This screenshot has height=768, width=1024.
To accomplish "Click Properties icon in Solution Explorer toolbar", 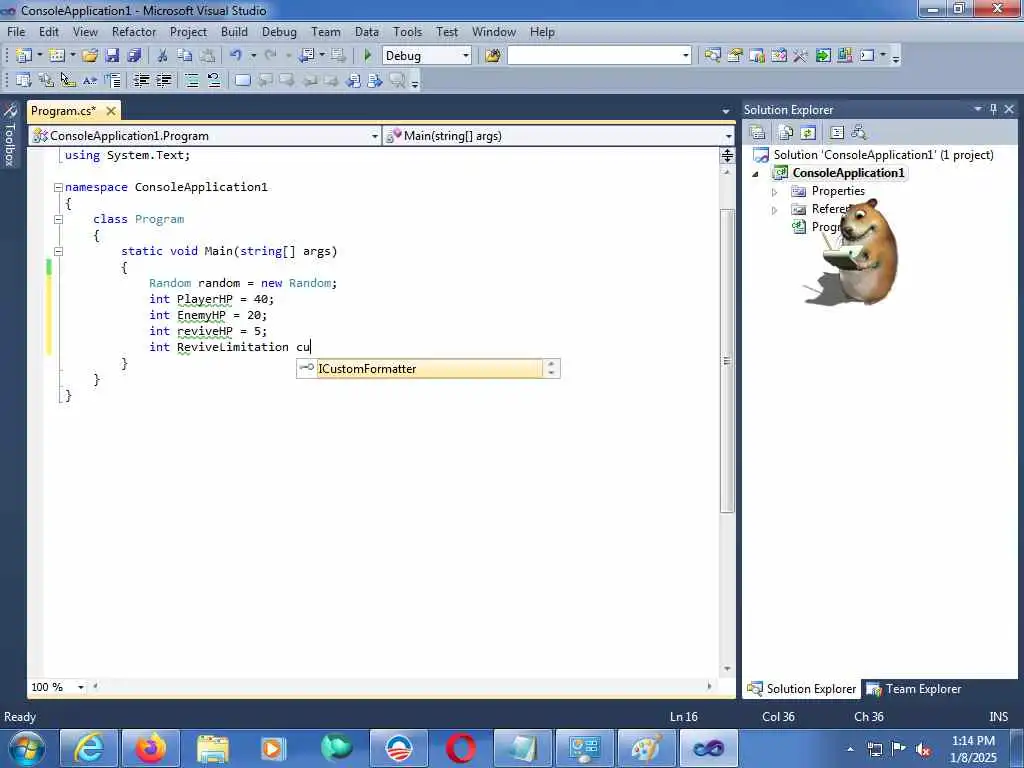I will tap(758, 133).
